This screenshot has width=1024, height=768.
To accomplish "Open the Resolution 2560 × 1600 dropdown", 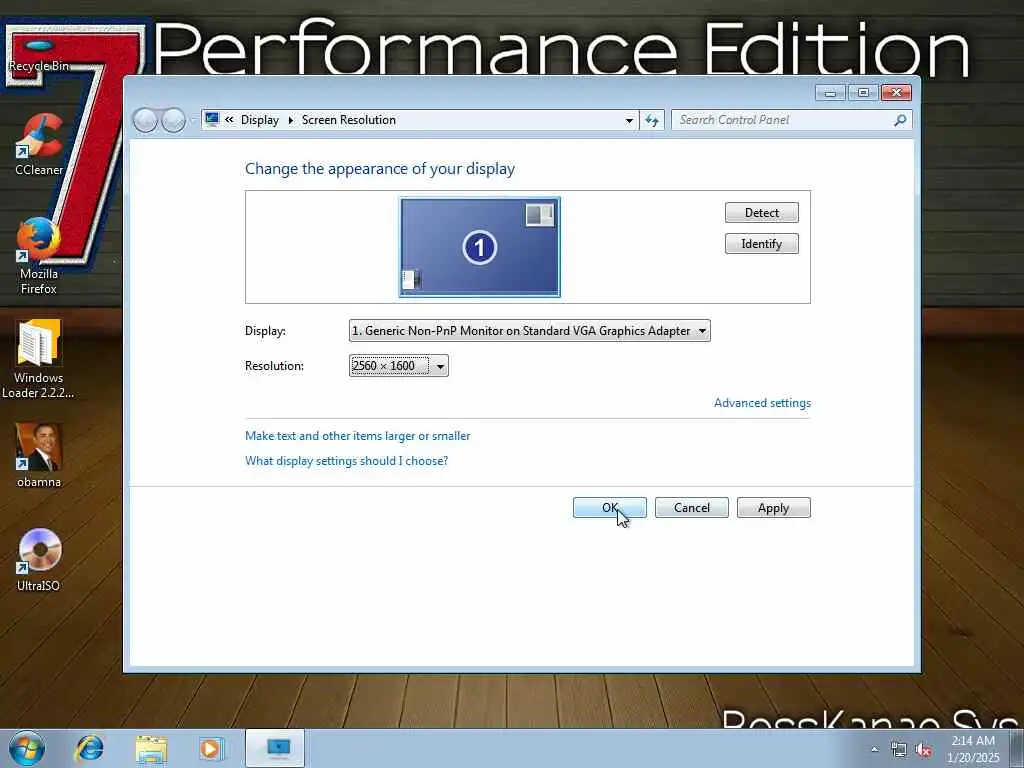I will point(398,366).
